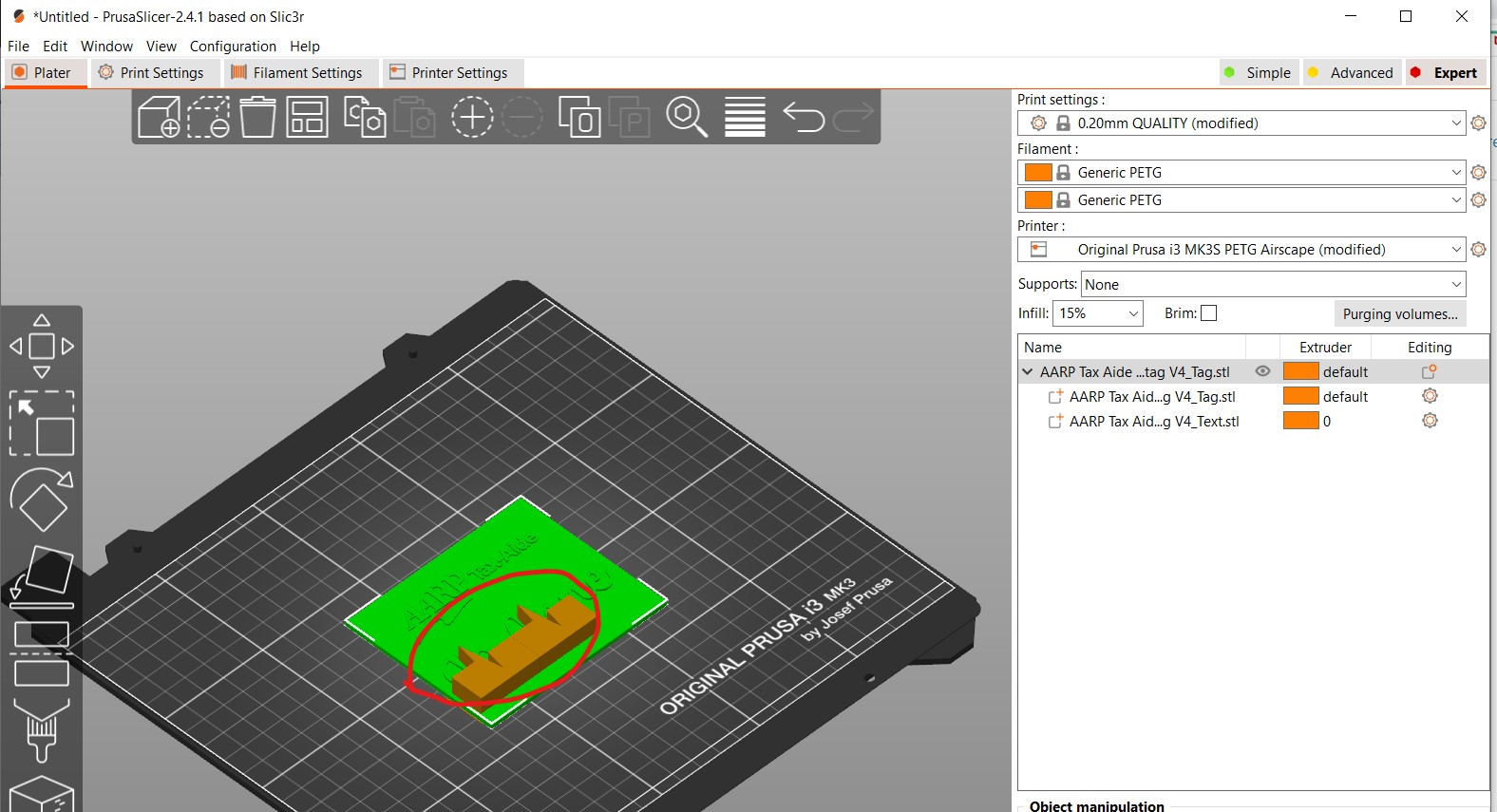Switch to the Plater tab

(x=46, y=72)
